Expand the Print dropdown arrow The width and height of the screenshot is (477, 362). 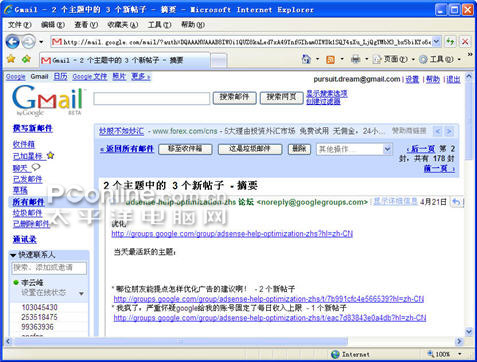click(x=366, y=59)
